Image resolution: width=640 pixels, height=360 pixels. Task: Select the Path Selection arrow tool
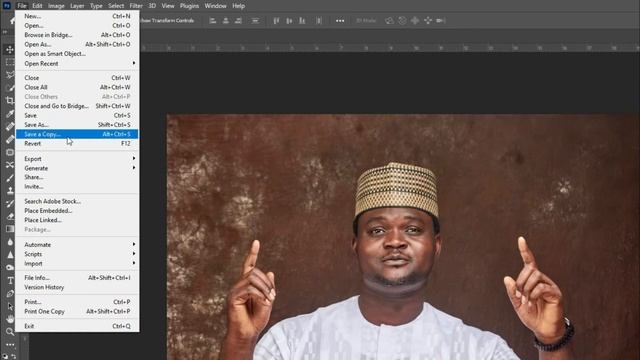pos(10,306)
